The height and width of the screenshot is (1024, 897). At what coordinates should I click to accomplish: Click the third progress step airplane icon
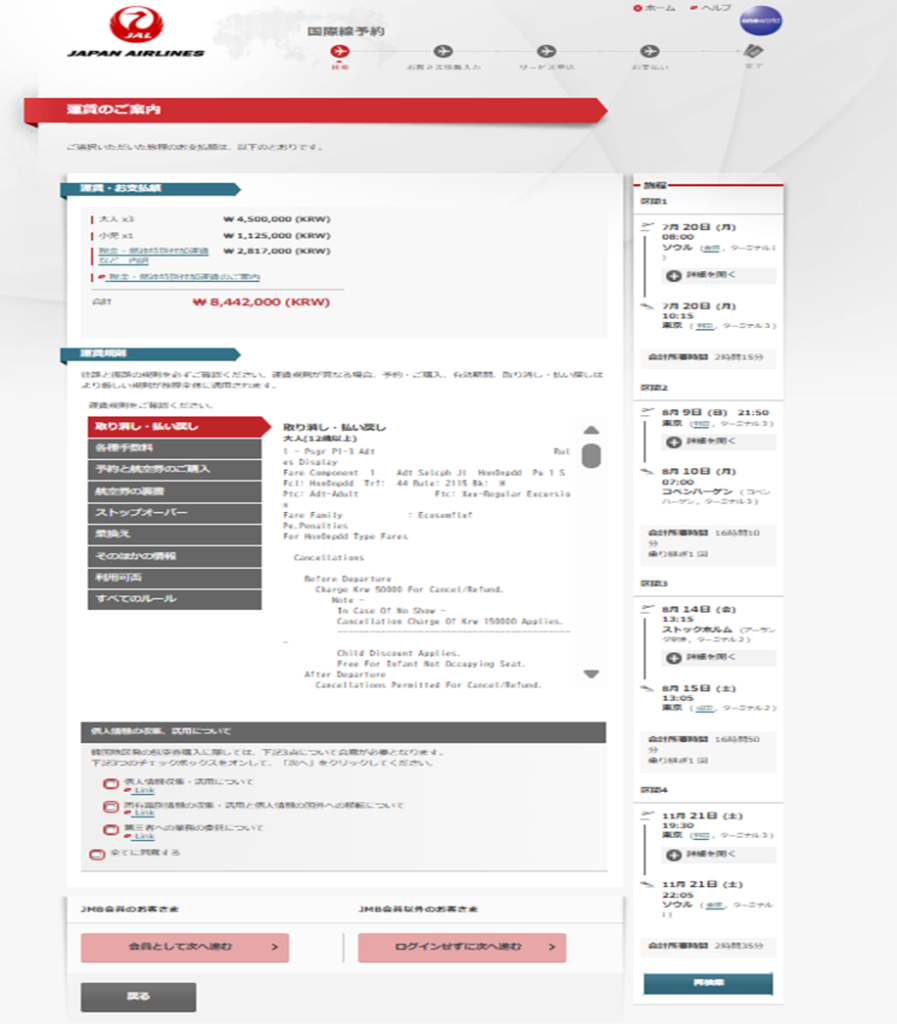(x=545, y=51)
